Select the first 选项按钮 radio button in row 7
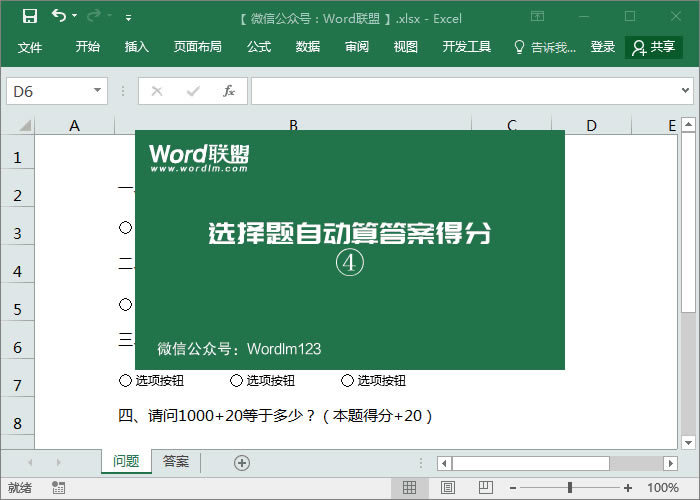700x500 pixels. point(125,380)
